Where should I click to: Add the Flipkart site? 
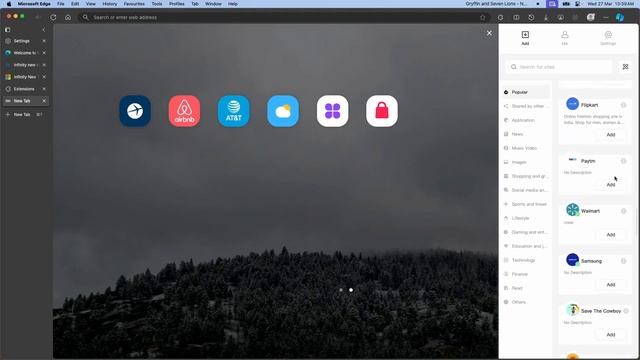(x=611, y=135)
